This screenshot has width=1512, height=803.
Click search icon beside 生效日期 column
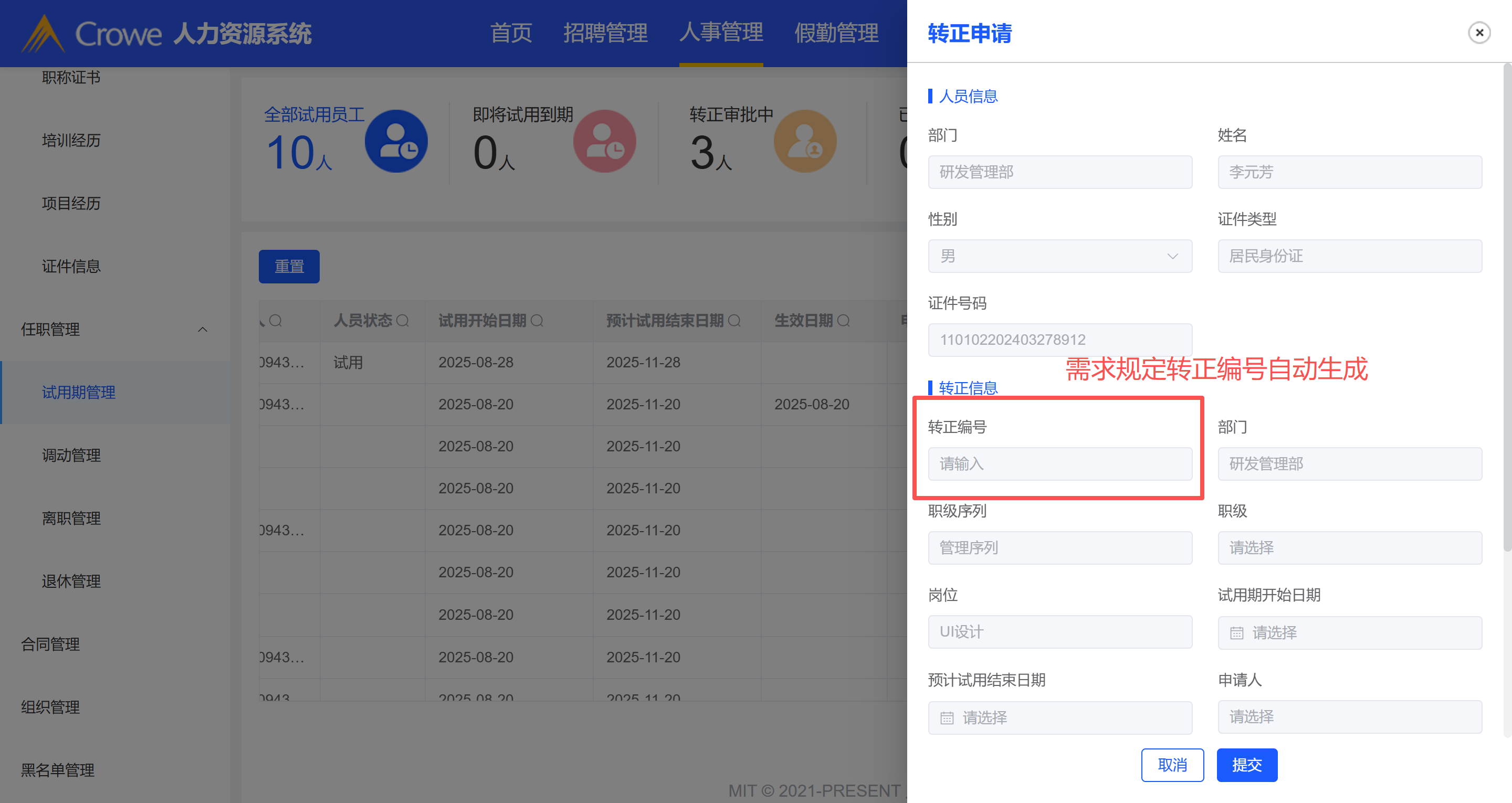[844, 321]
